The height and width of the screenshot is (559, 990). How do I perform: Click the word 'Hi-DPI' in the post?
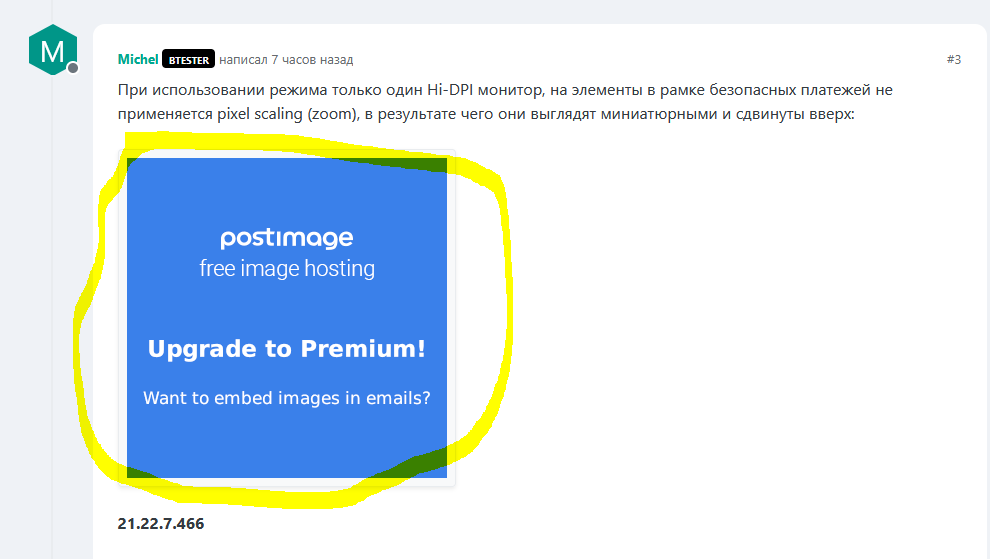450,90
